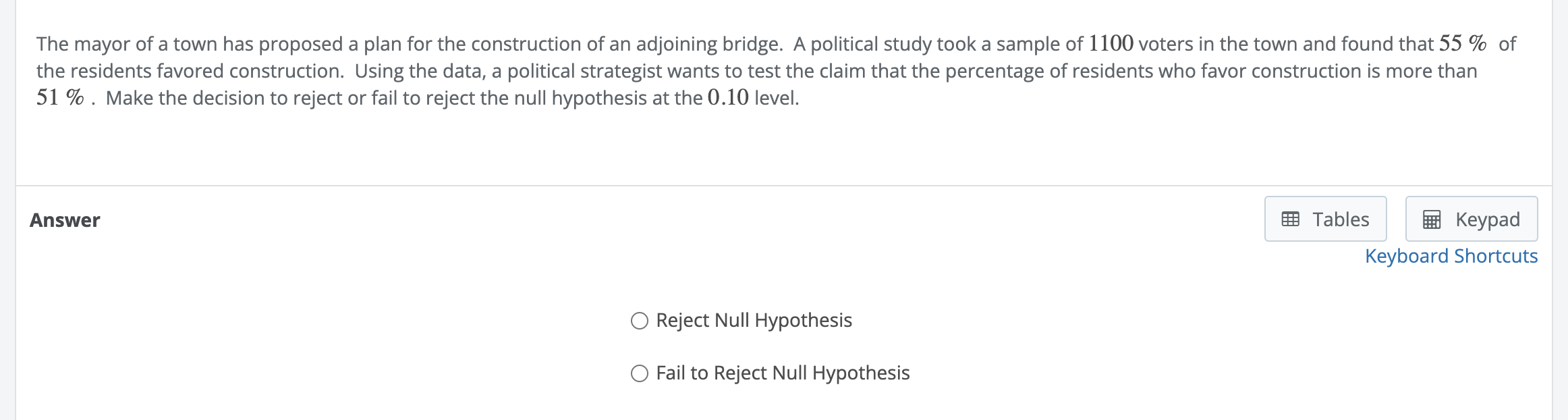Click the bold Answer heading
Image resolution: width=1568 pixels, height=420 pixels.
[x=65, y=220]
